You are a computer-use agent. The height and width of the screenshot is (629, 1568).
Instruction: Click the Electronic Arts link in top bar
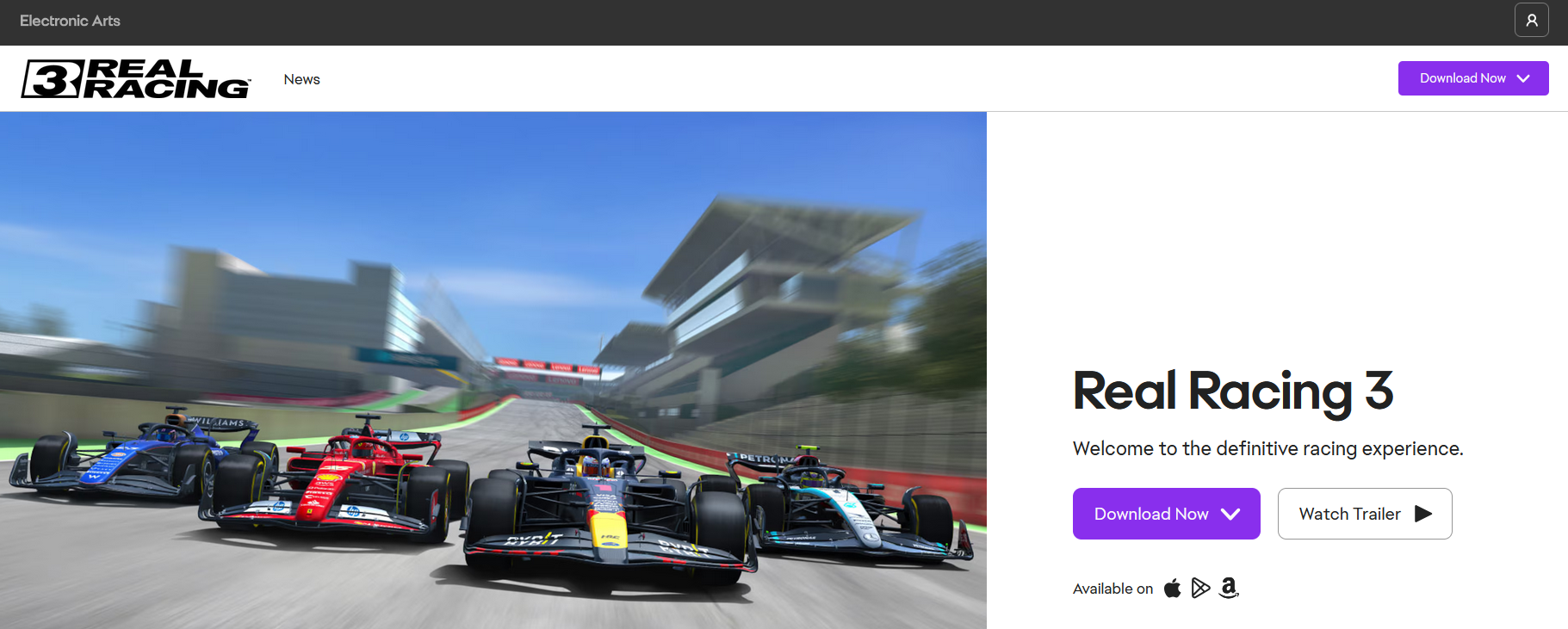tap(70, 21)
